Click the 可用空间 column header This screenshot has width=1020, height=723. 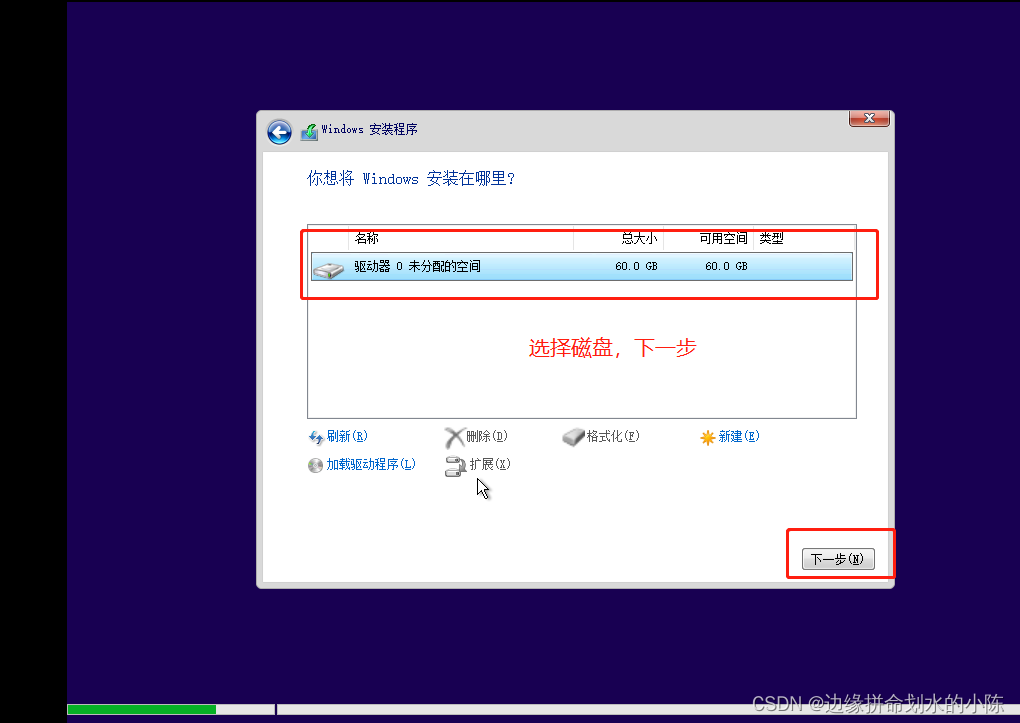tap(723, 238)
